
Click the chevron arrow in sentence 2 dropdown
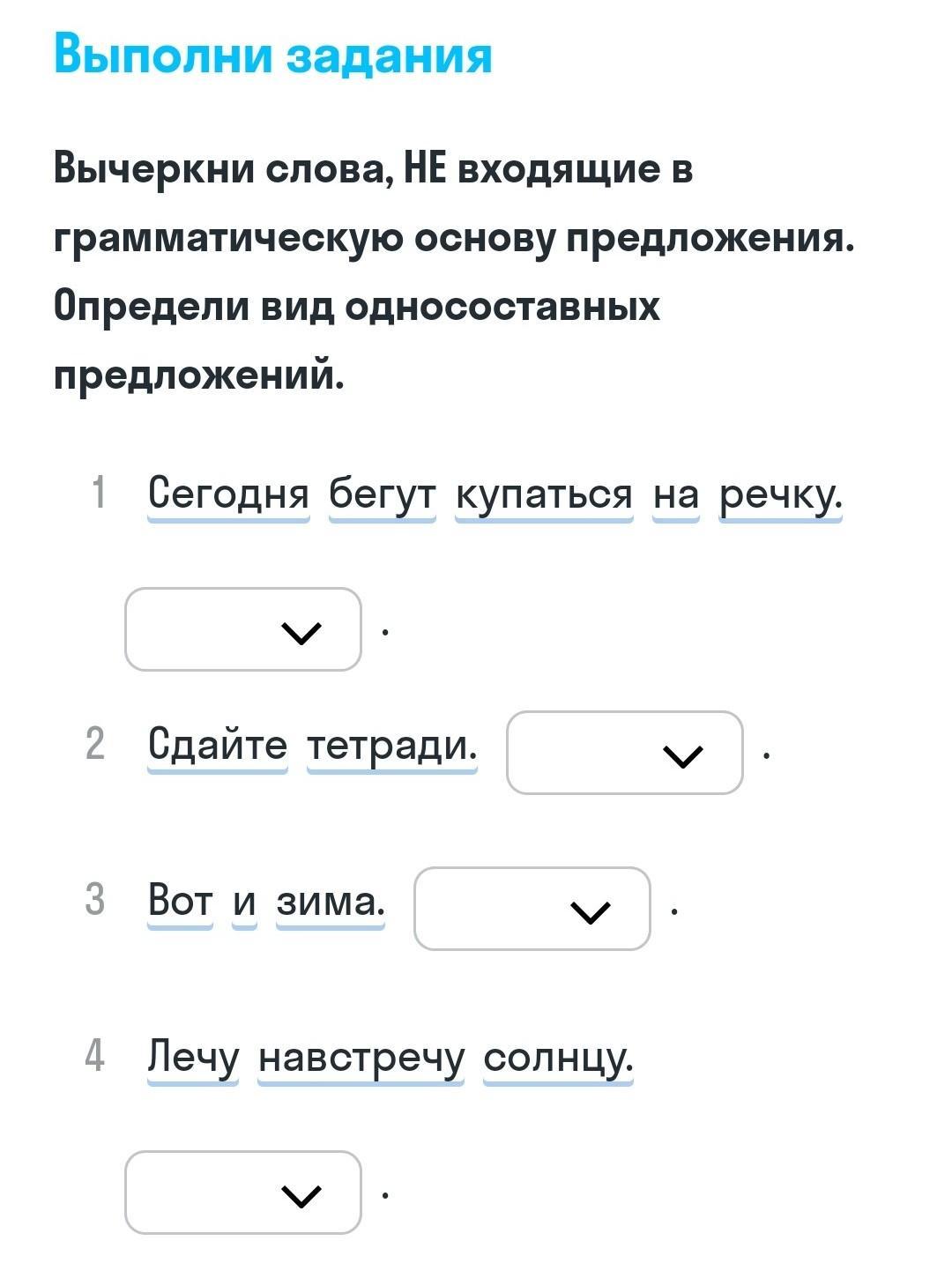(682, 755)
